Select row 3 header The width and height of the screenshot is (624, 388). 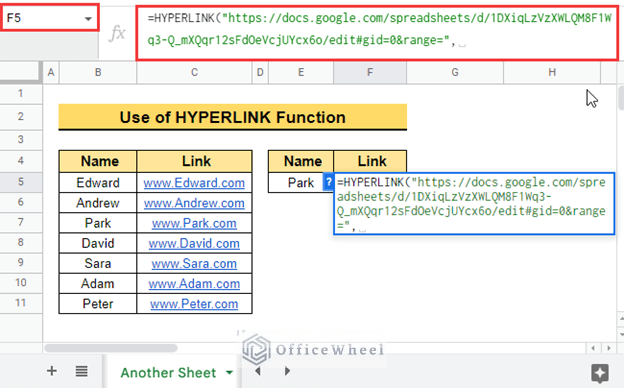21,140
